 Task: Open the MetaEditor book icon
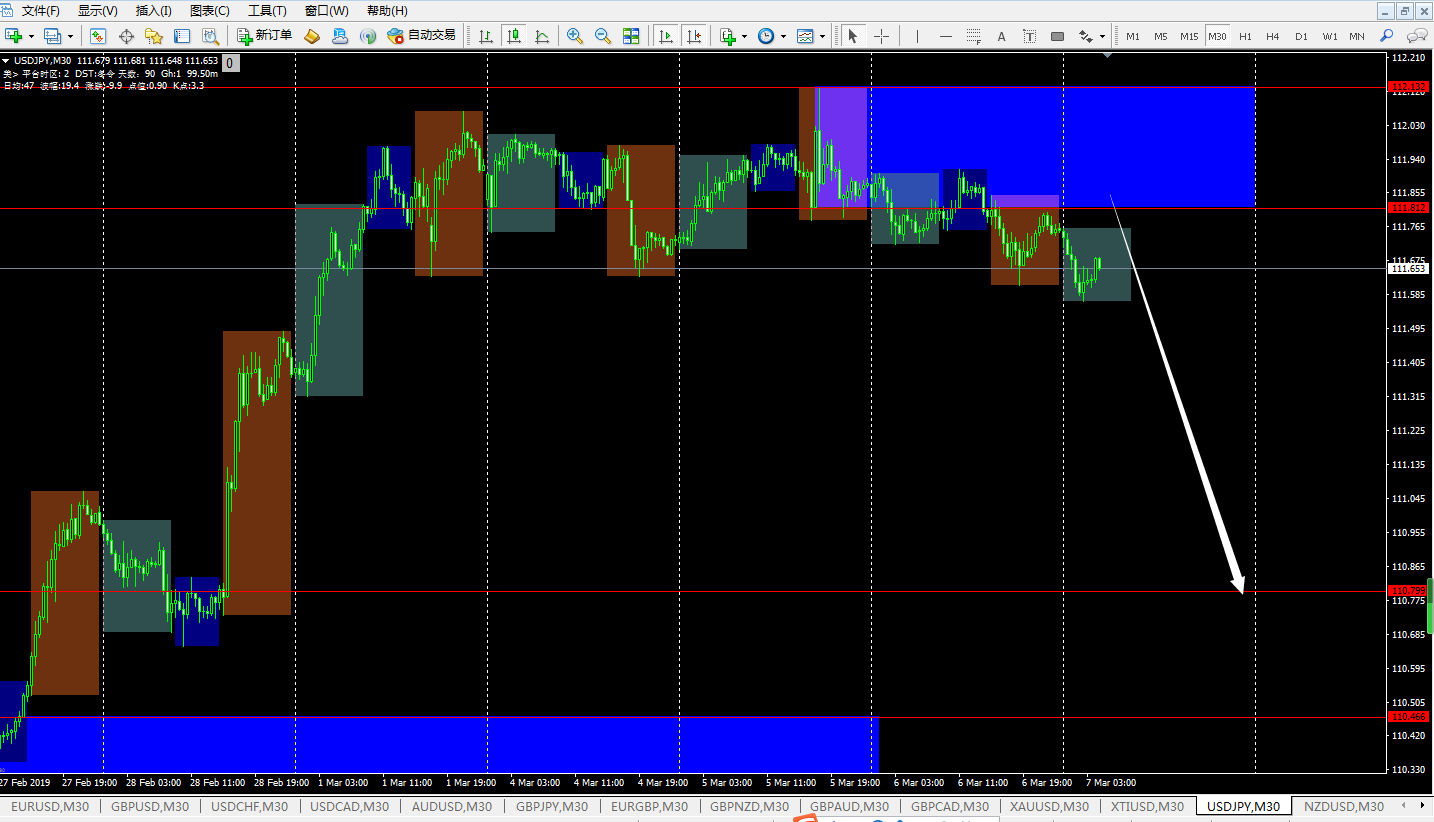312,36
